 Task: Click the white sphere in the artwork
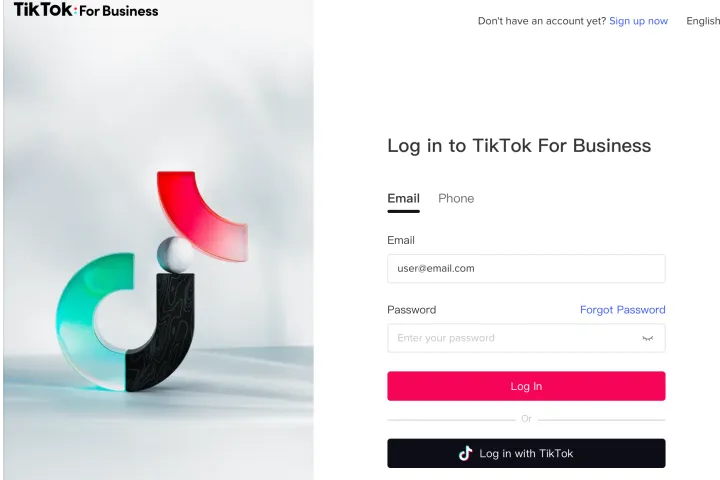[174, 255]
